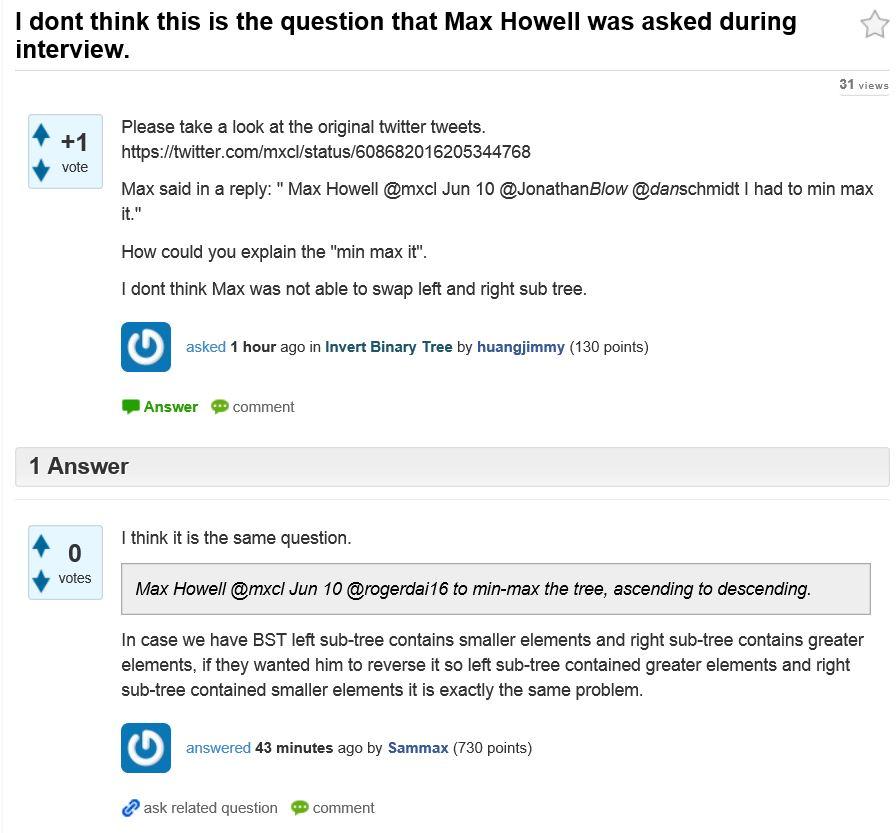Downvote the question with the down arrow
The width and height of the screenshot is (896, 833).
tap(40, 170)
